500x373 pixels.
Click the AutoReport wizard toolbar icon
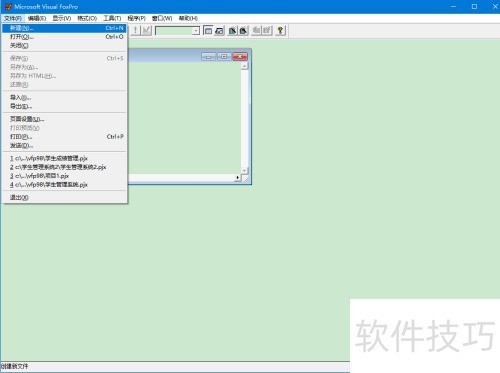pyautogui.click(x=267, y=31)
